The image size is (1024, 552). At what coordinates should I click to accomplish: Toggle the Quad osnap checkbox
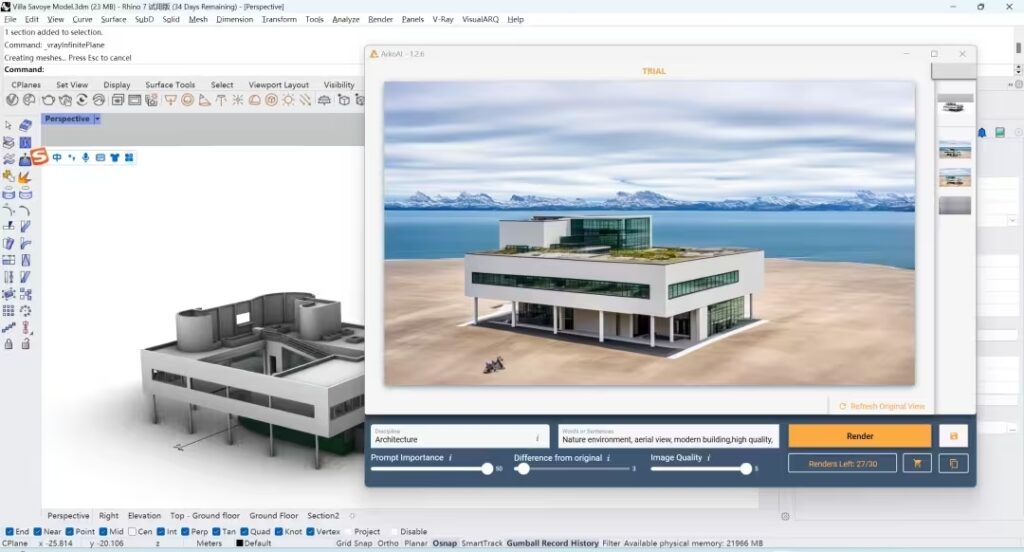pyautogui.click(x=244, y=532)
